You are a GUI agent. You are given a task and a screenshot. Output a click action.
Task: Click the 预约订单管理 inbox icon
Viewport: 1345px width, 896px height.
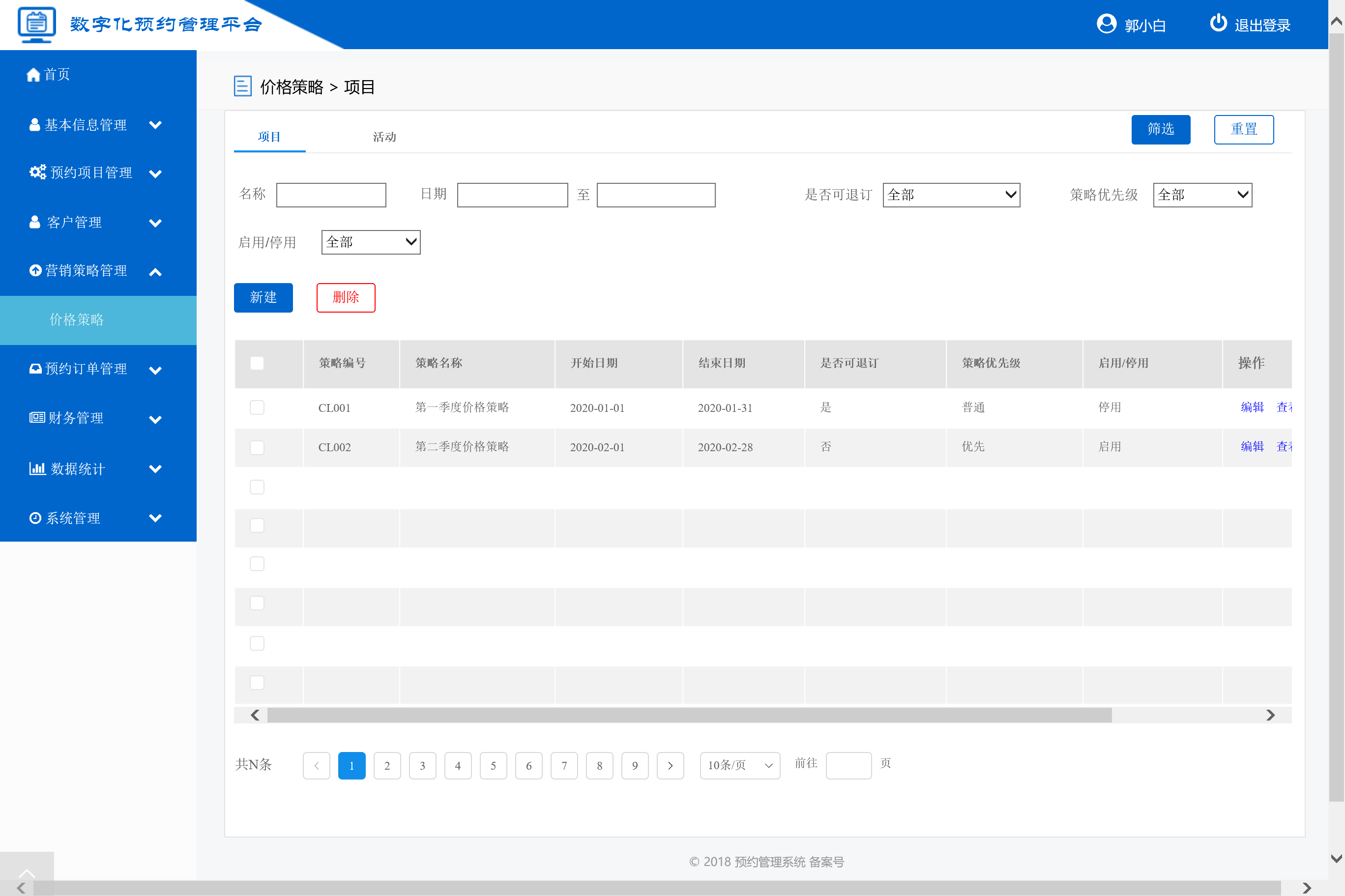35,369
